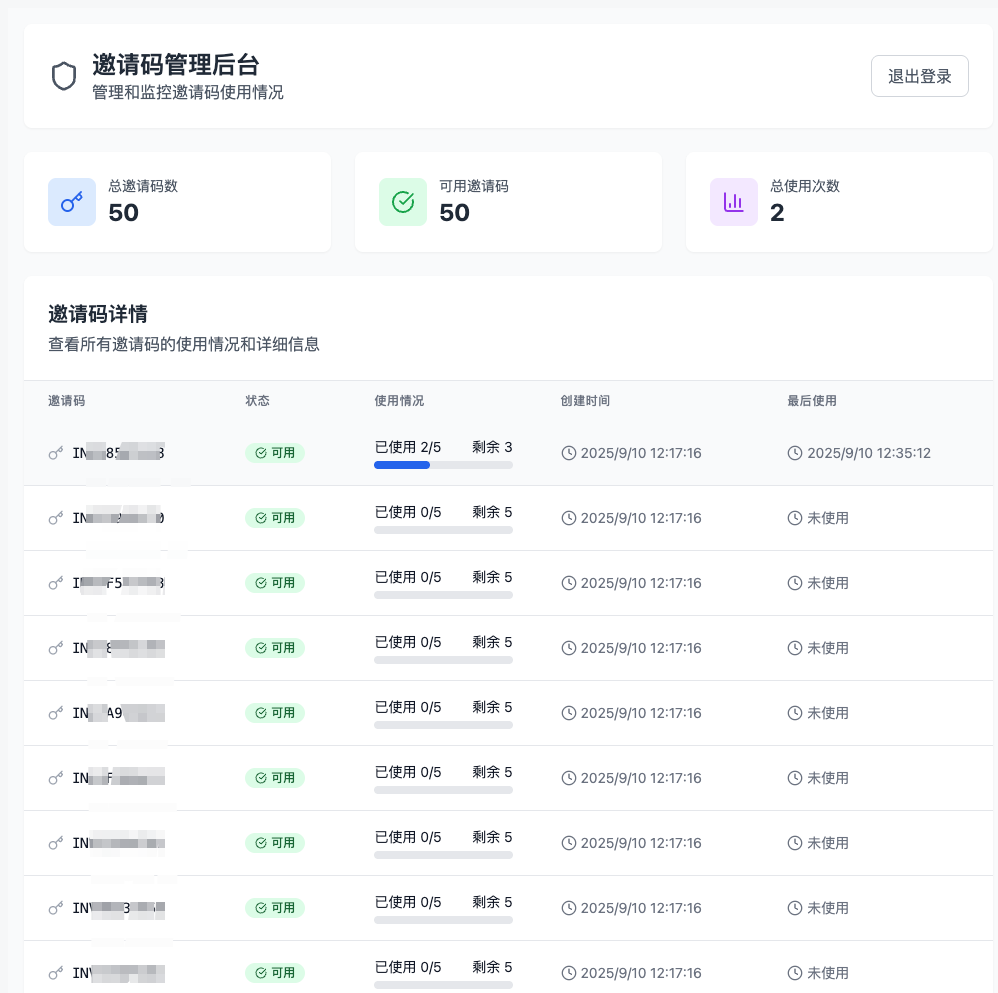Click the 邀请码 column header

66,401
